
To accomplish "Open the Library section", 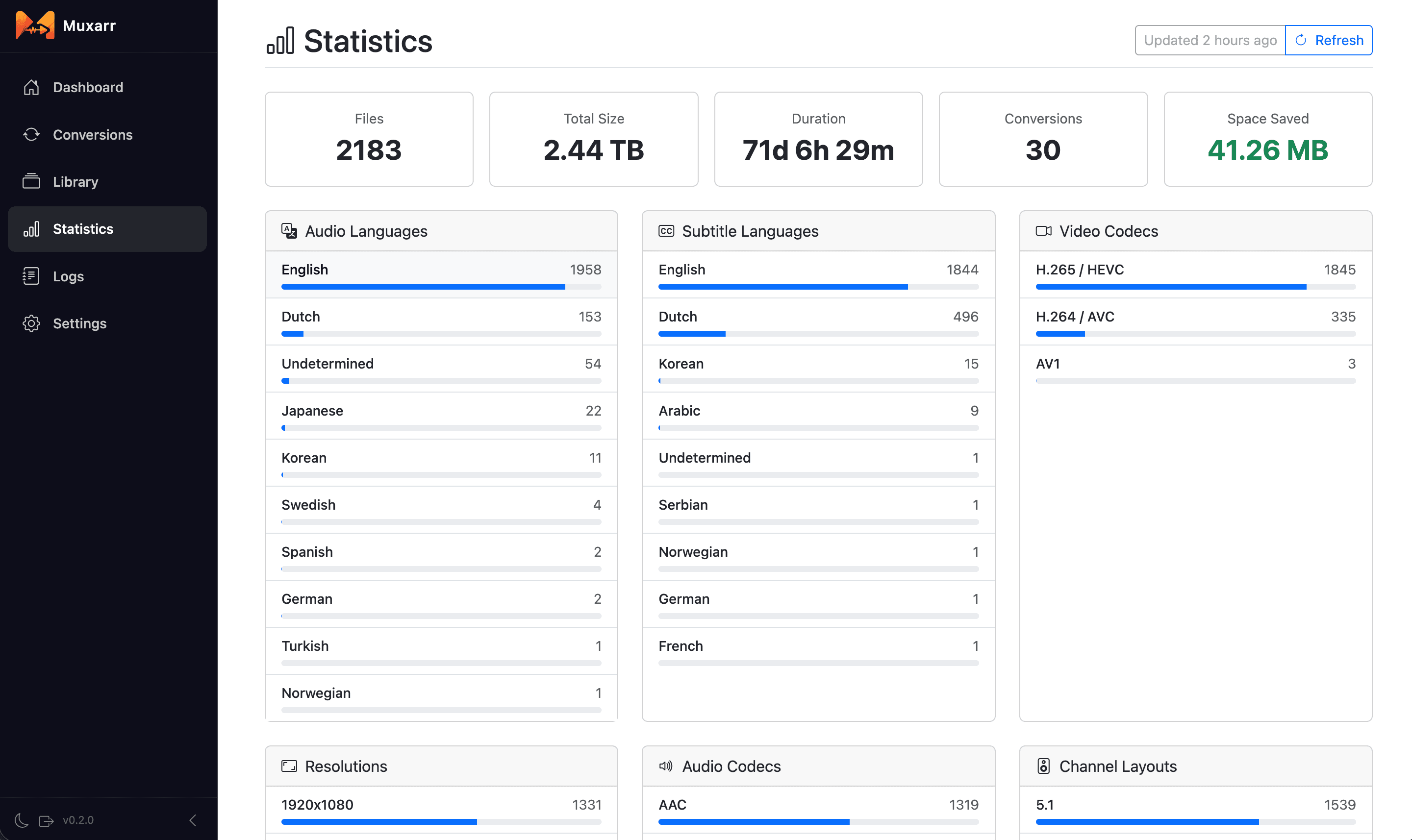I will click(107, 182).
